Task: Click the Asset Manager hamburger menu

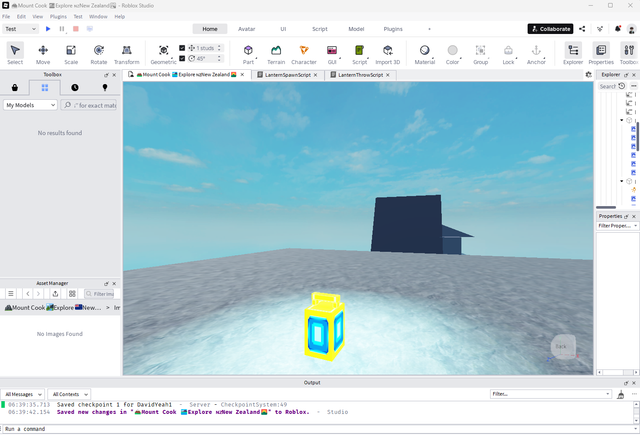Action: click(11, 294)
